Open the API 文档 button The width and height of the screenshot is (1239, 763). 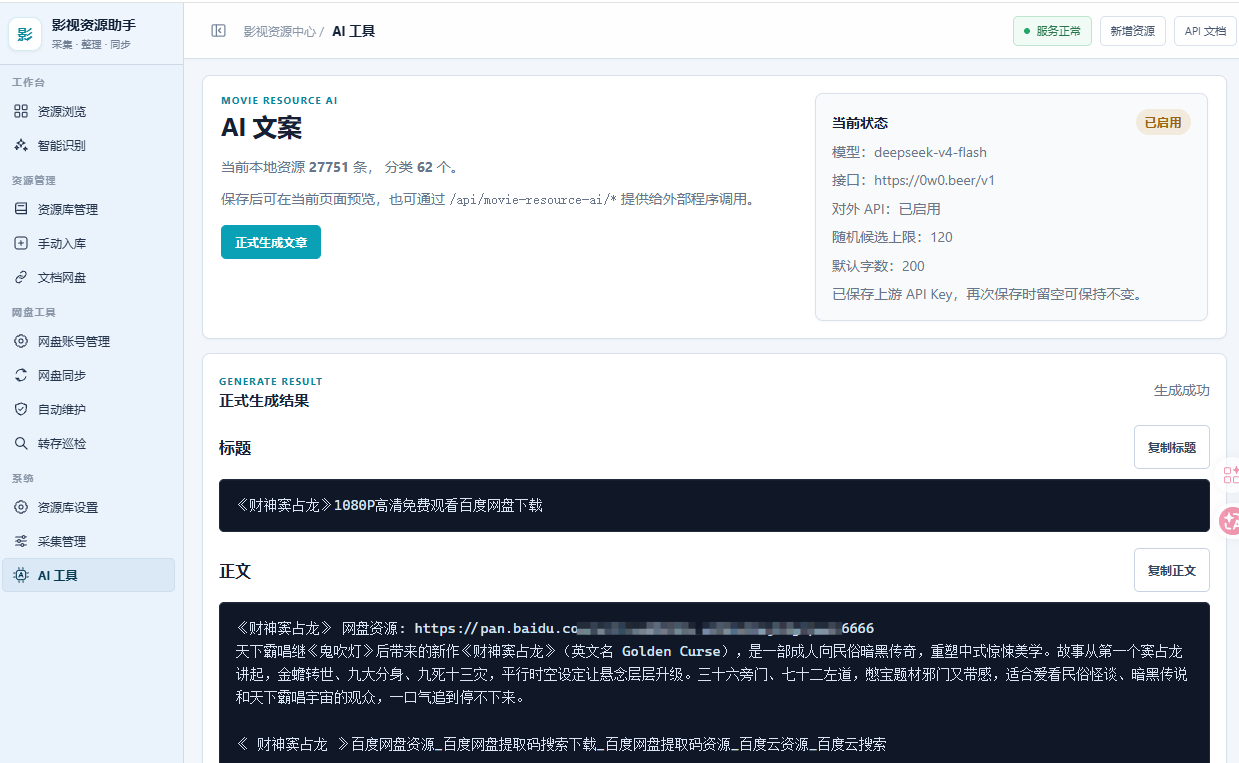pyautogui.click(x=1205, y=31)
